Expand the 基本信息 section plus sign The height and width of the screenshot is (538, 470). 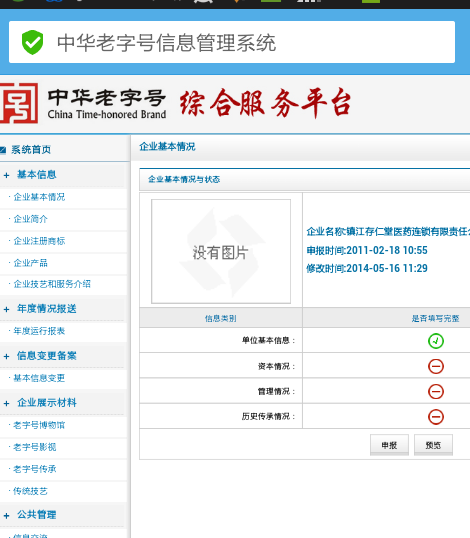click(x=7, y=175)
